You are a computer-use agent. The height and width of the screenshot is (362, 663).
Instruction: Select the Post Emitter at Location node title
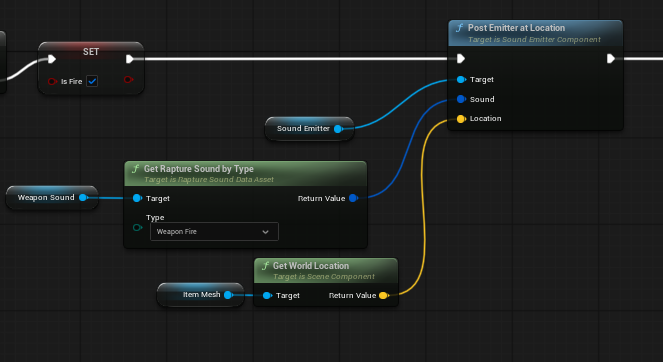pyautogui.click(x=516, y=28)
